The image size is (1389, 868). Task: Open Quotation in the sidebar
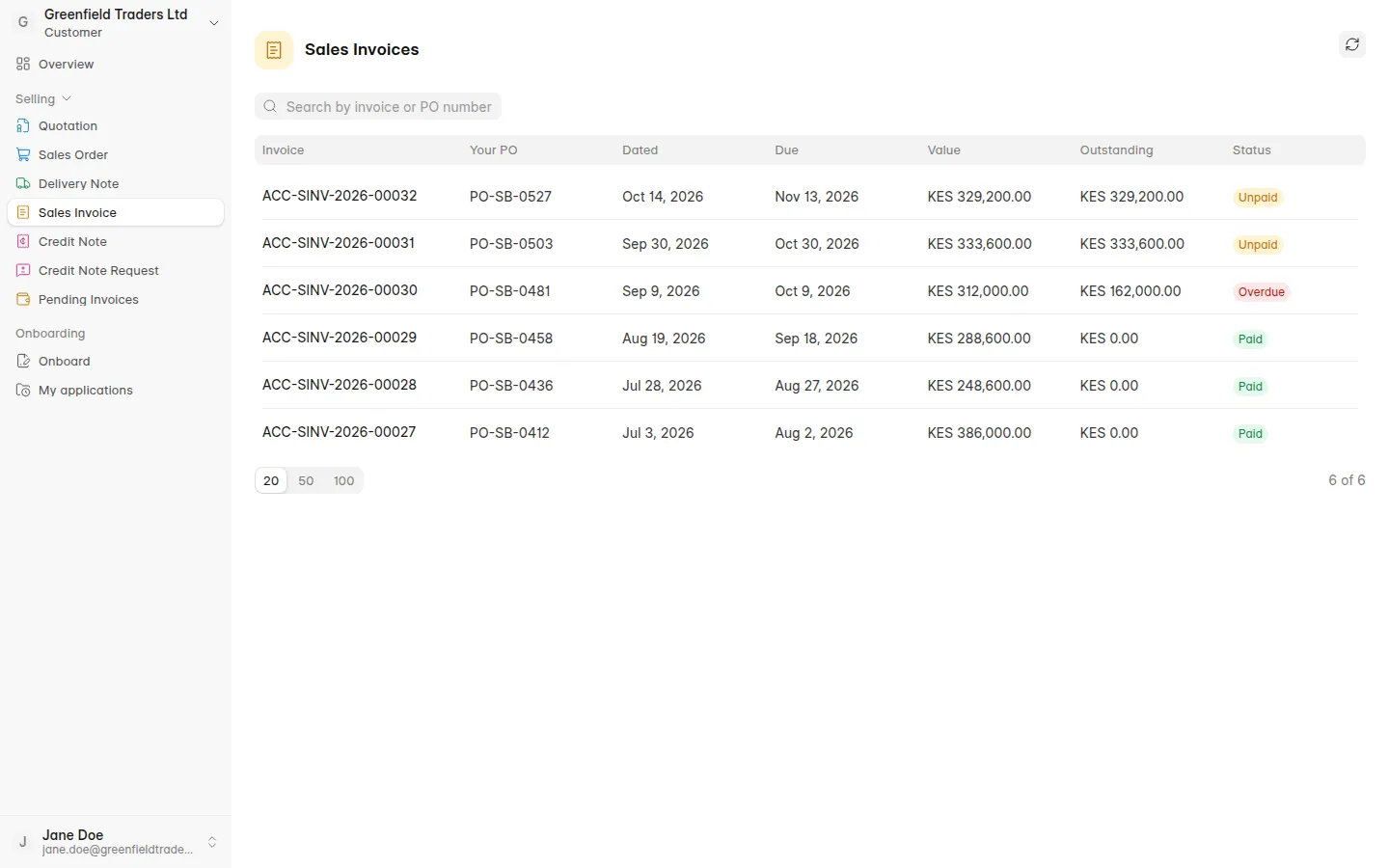(116, 126)
